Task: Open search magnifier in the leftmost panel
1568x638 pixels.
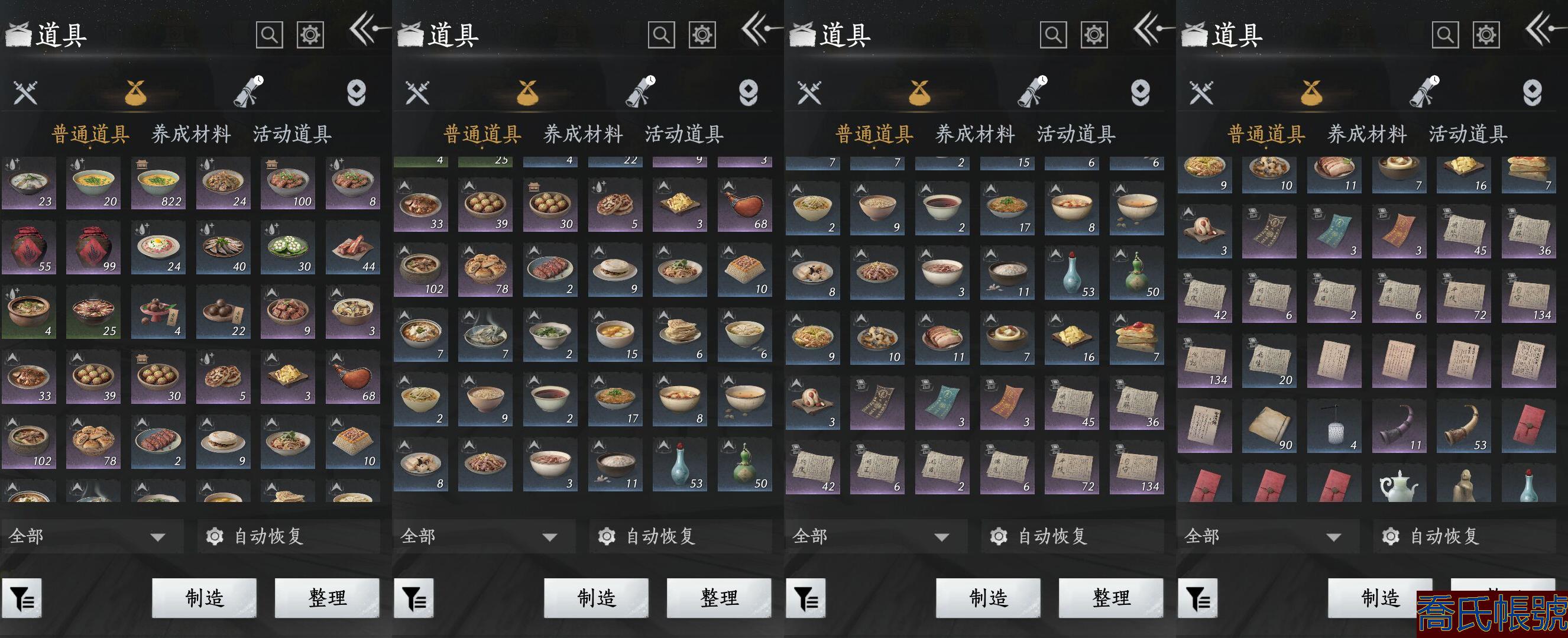Action: (269, 35)
